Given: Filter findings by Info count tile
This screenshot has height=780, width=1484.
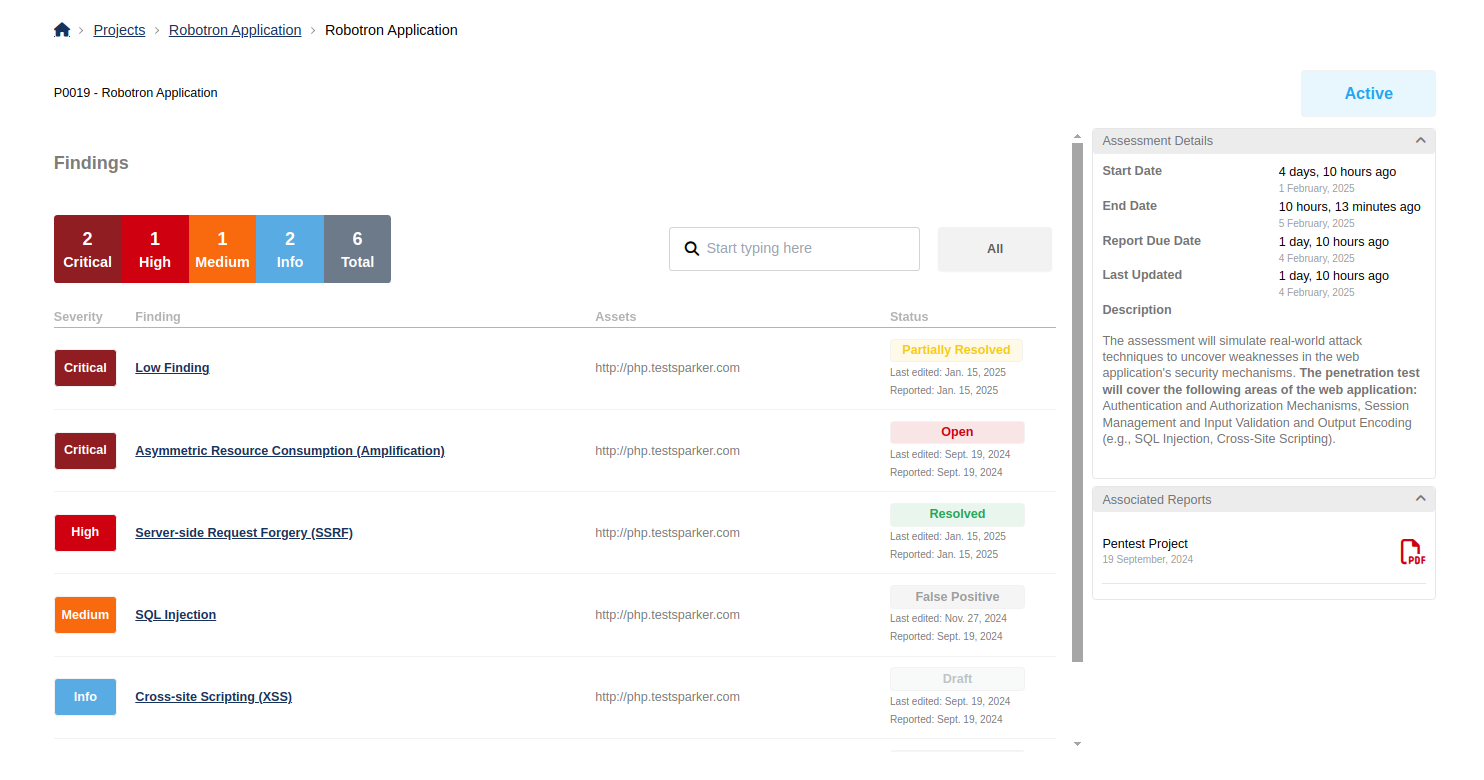Looking at the screenshot, I should (x=290, y=249).
